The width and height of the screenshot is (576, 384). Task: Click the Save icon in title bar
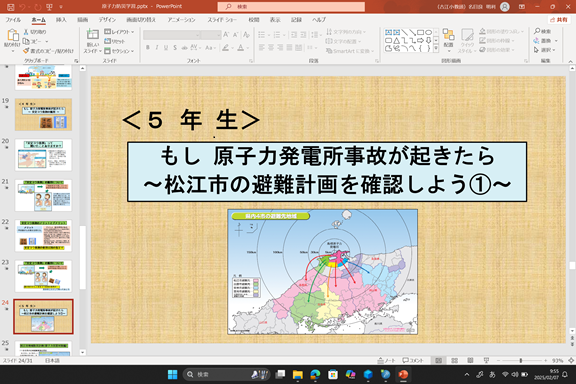10,7
